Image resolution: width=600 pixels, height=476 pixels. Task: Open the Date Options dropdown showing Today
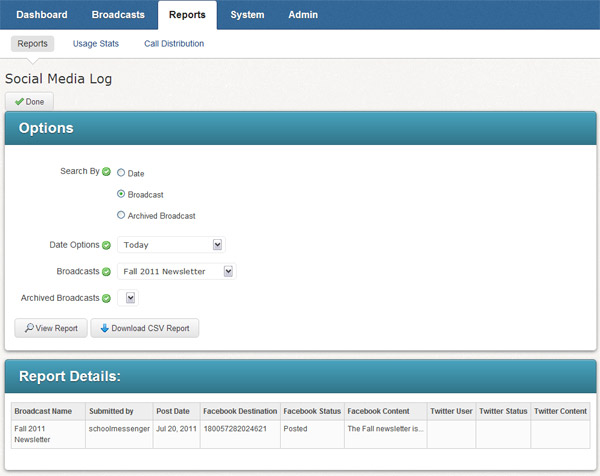tap(171, 245)
